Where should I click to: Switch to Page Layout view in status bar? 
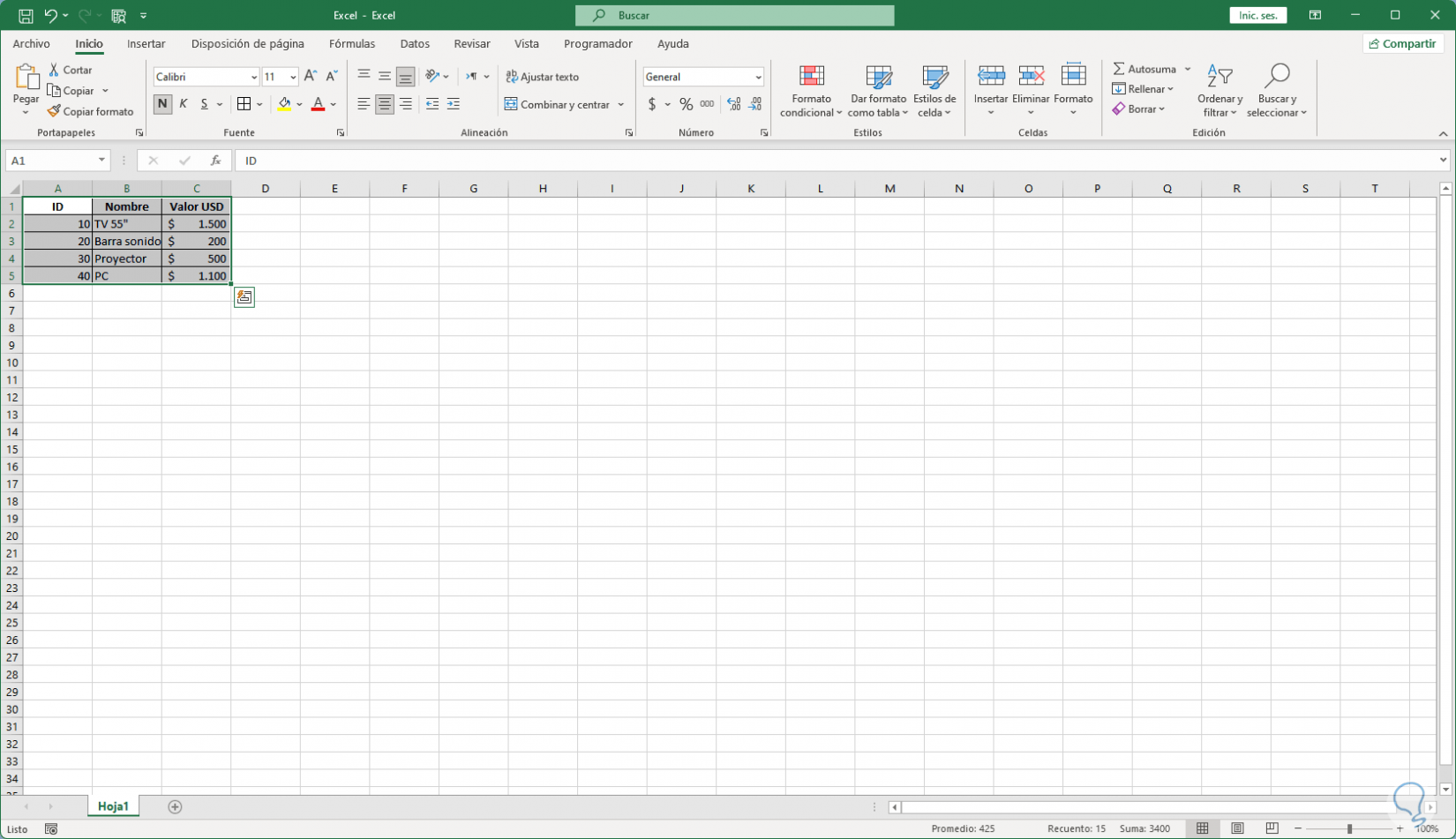1238,828
